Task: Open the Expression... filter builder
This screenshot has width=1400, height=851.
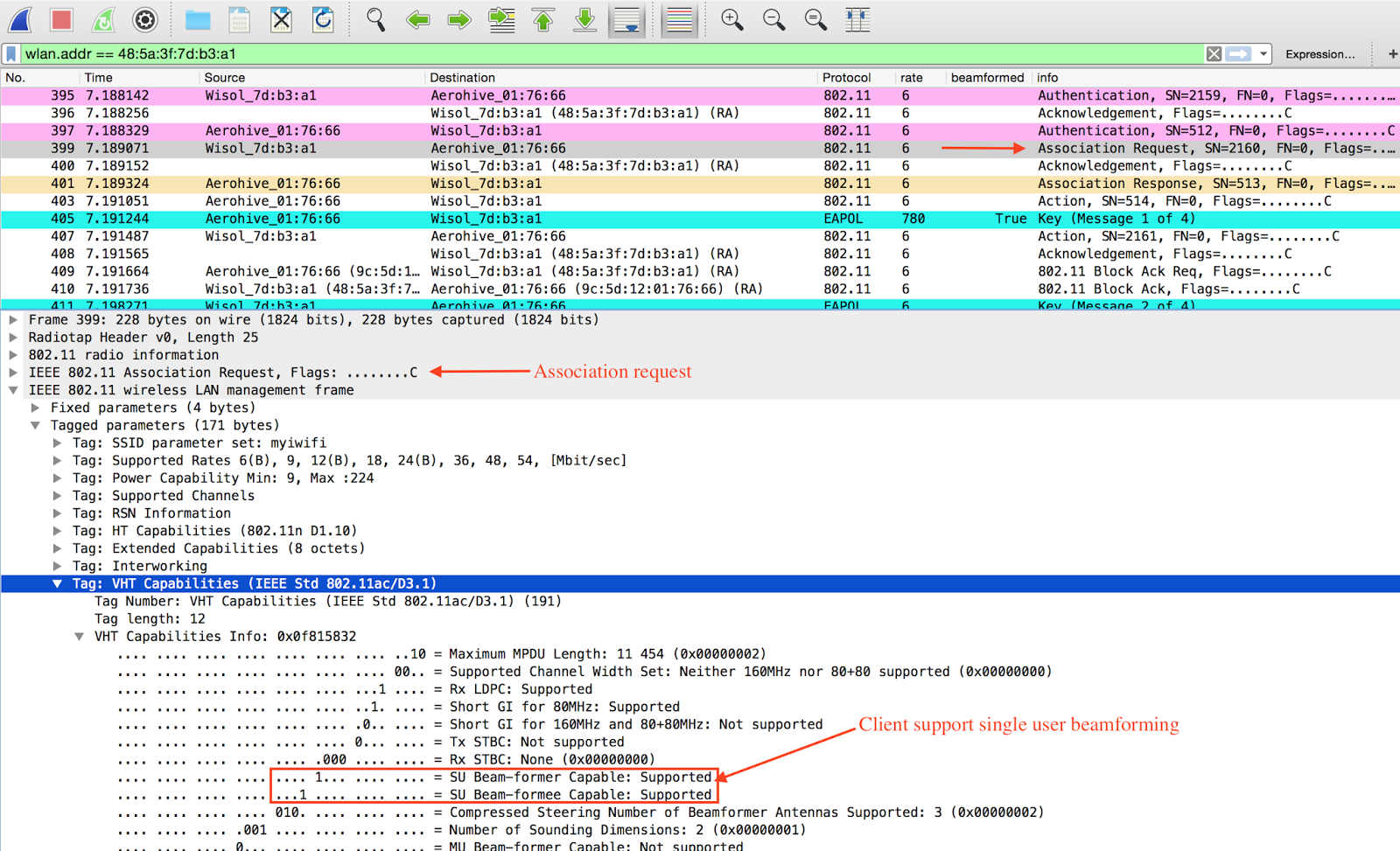Action: point(1319,54)
